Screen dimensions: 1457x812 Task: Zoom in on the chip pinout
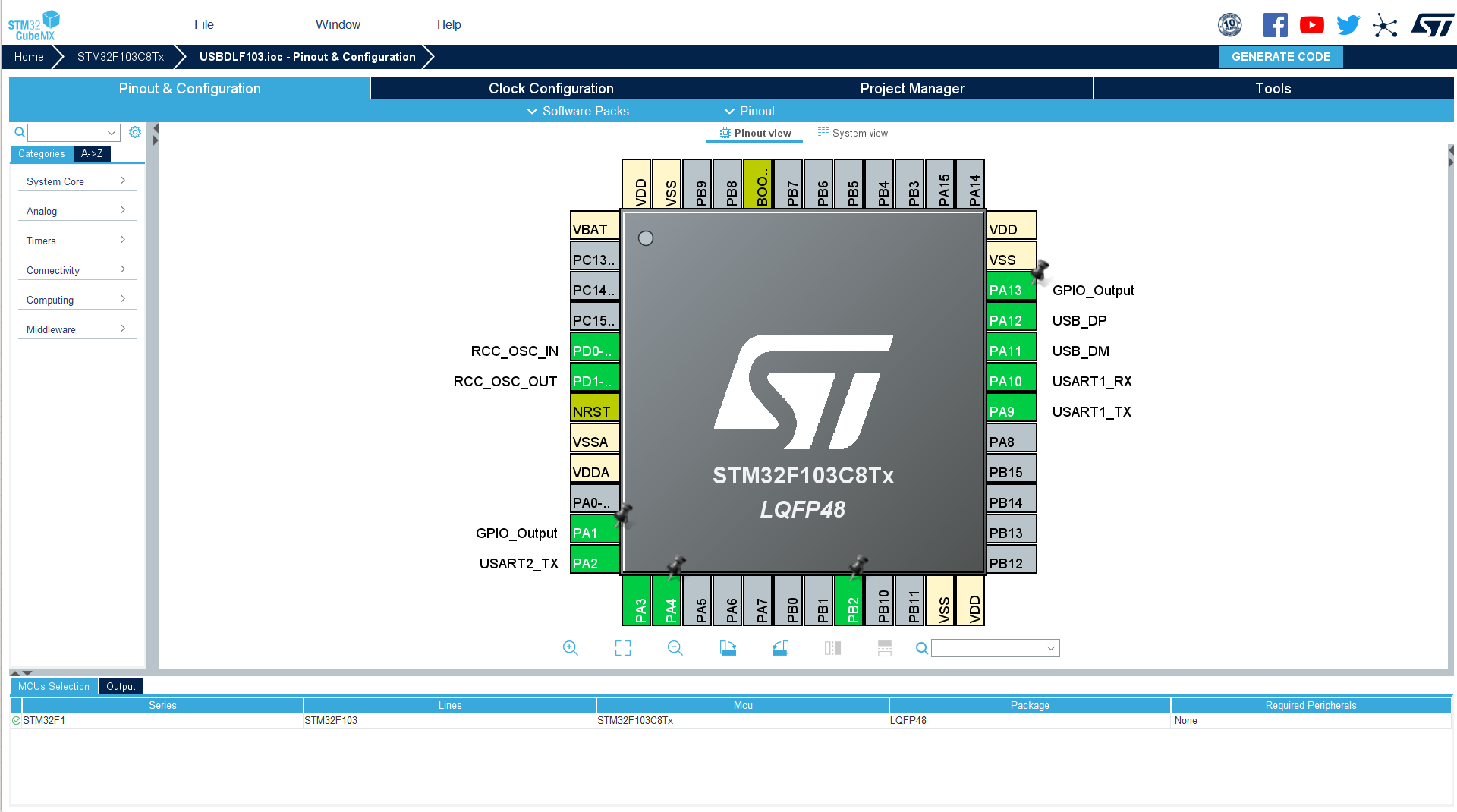coord(571,648)
